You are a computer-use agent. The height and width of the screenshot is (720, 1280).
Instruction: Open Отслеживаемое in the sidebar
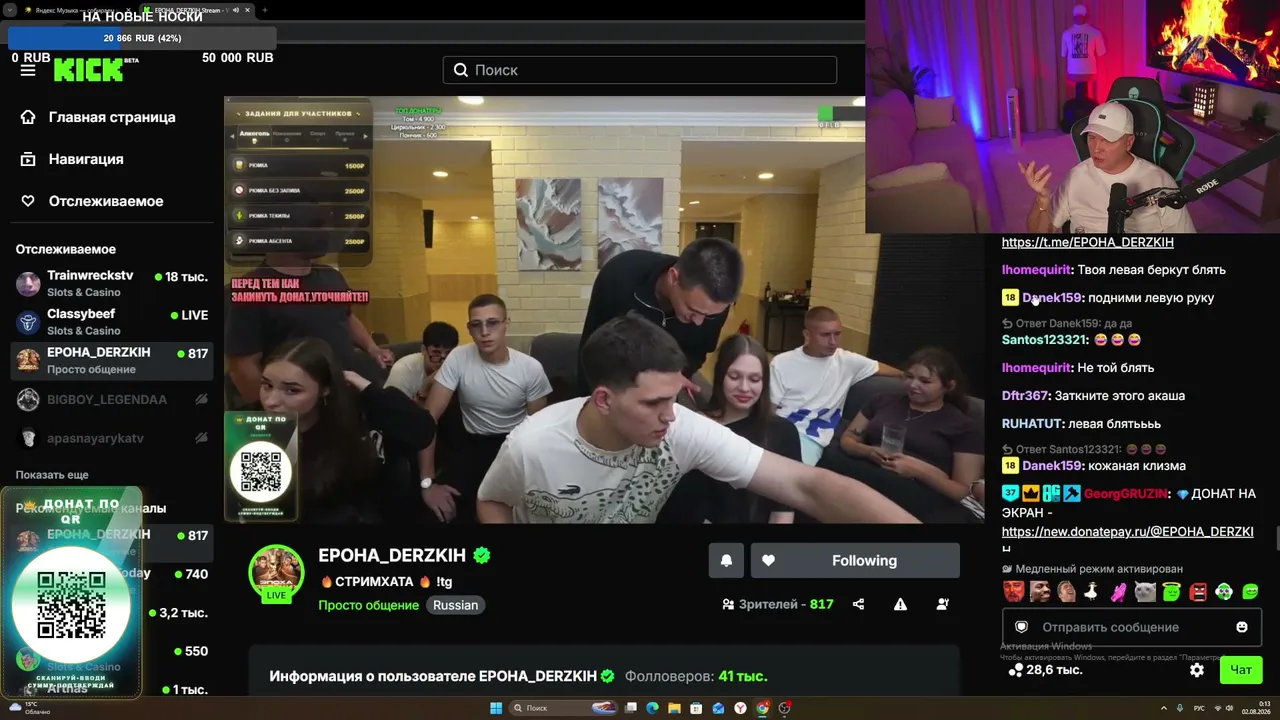pos(92,201)
